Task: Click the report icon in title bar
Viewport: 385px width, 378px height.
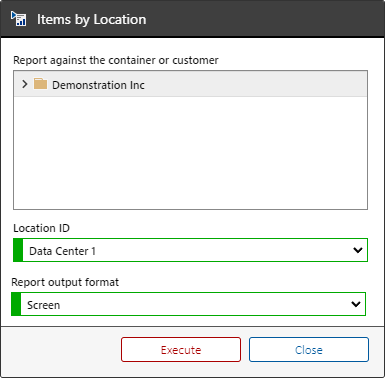Action: coord(18,19)
